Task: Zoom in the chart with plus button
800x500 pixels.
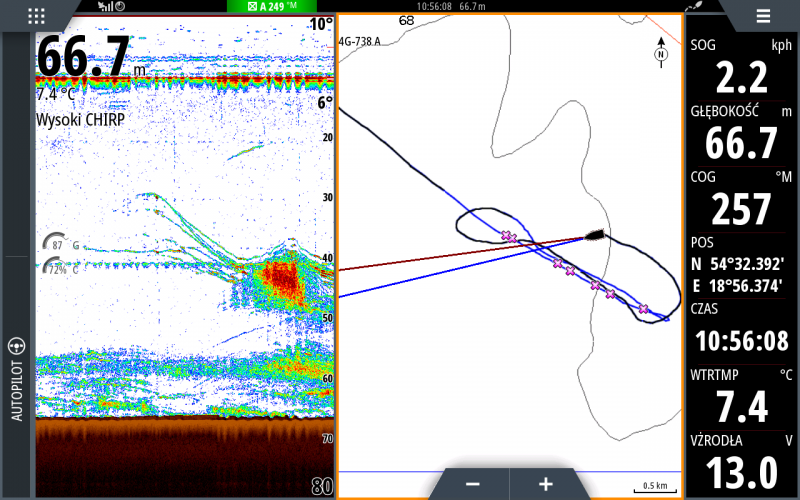Action: click(x=546, y=483)
